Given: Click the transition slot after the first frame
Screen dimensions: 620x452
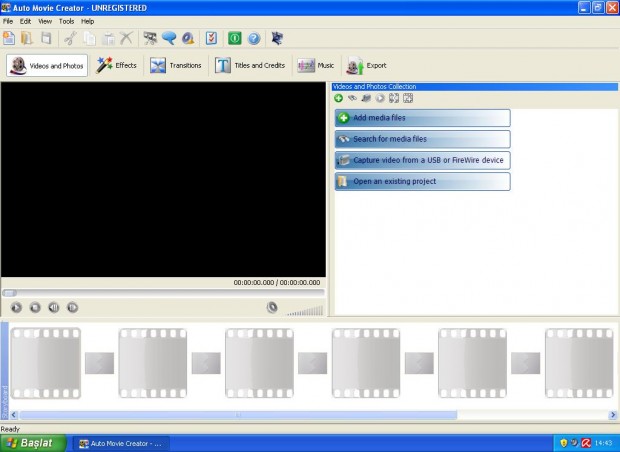Looking at the screenshot, I should [x=99, y=363].
